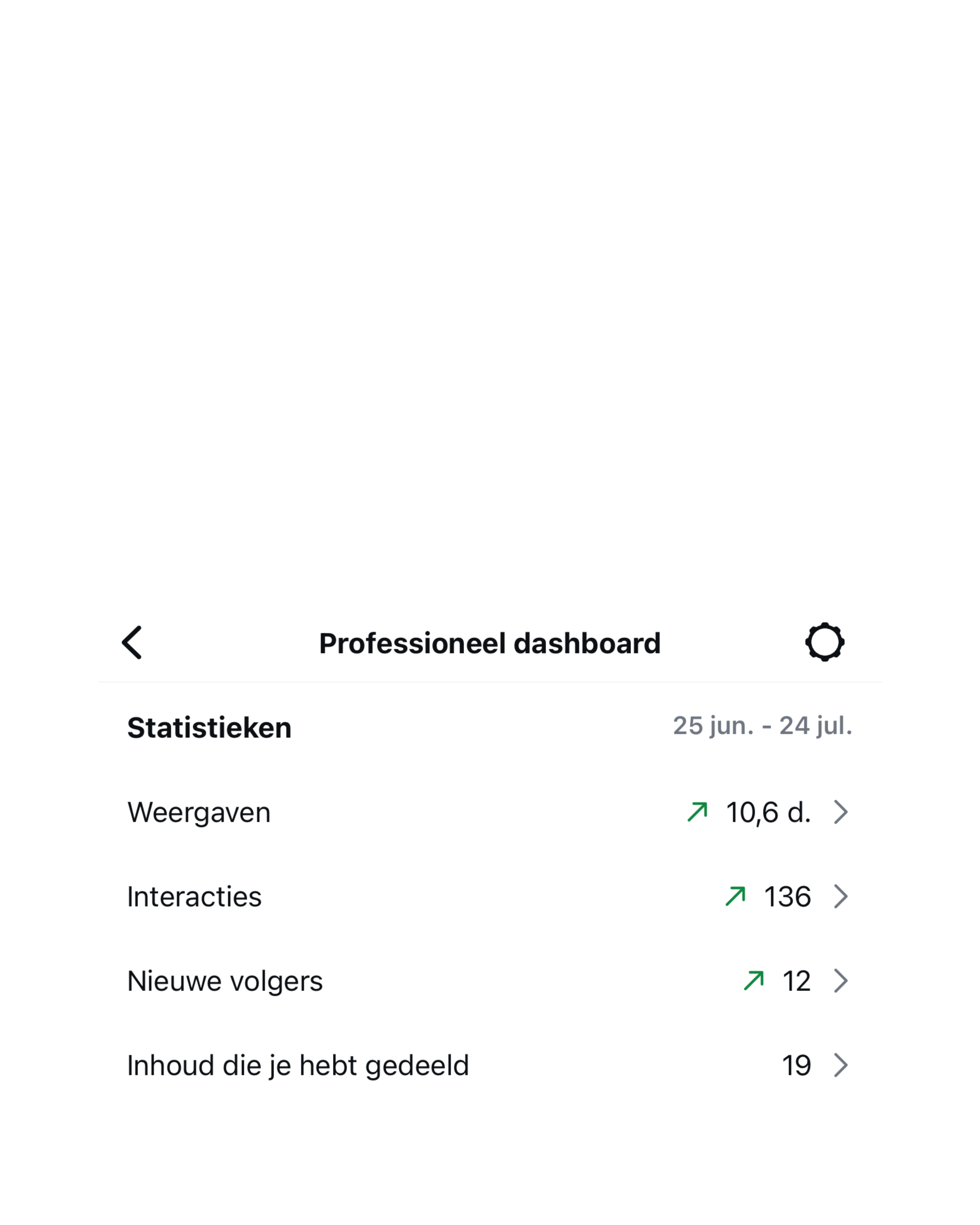Viewport: 980px width, 1225px height.
Task: Expand Weergaven details with its chevron
Action: [840, 811]
